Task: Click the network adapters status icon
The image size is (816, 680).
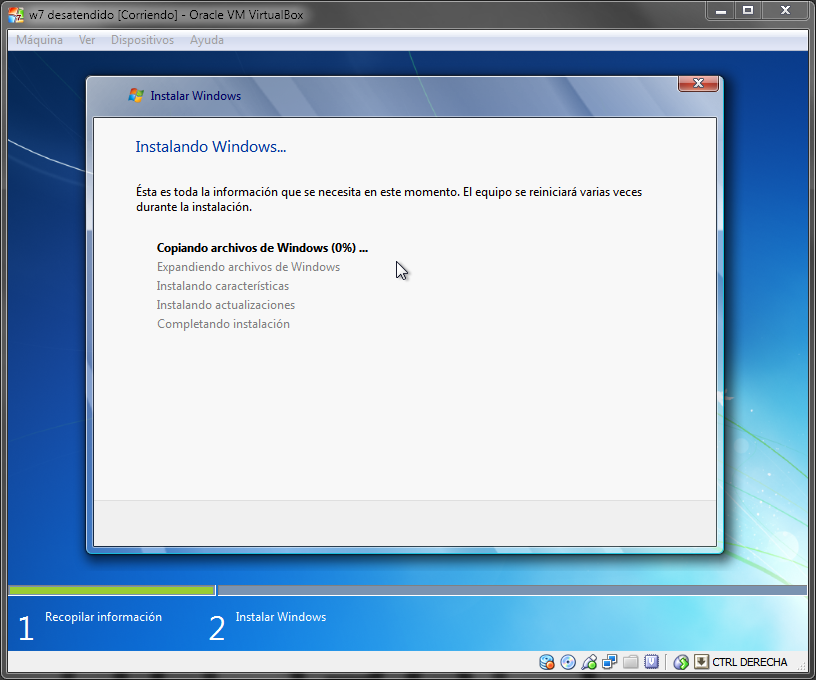Action: [x=609, y=662]
